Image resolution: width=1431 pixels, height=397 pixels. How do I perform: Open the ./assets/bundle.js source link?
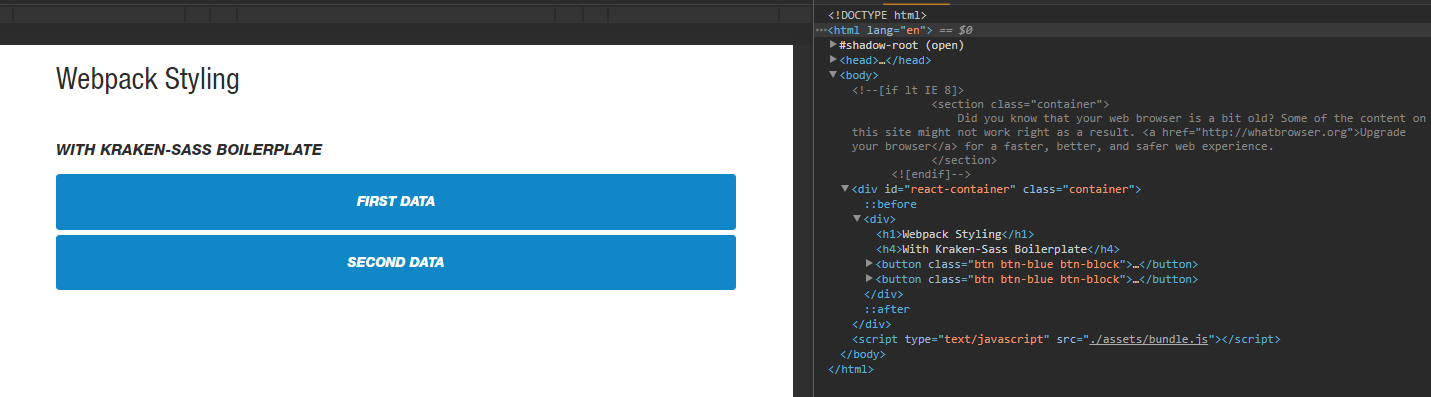click(x=1151, y=340)
